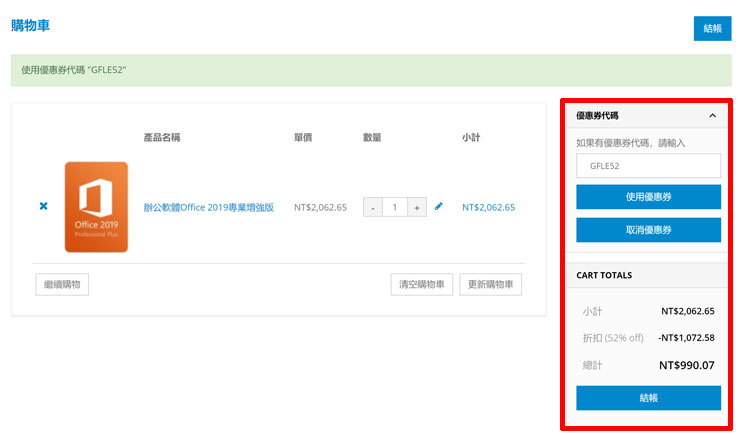Click the pencil edit icon beside quantity

point(438,206)
